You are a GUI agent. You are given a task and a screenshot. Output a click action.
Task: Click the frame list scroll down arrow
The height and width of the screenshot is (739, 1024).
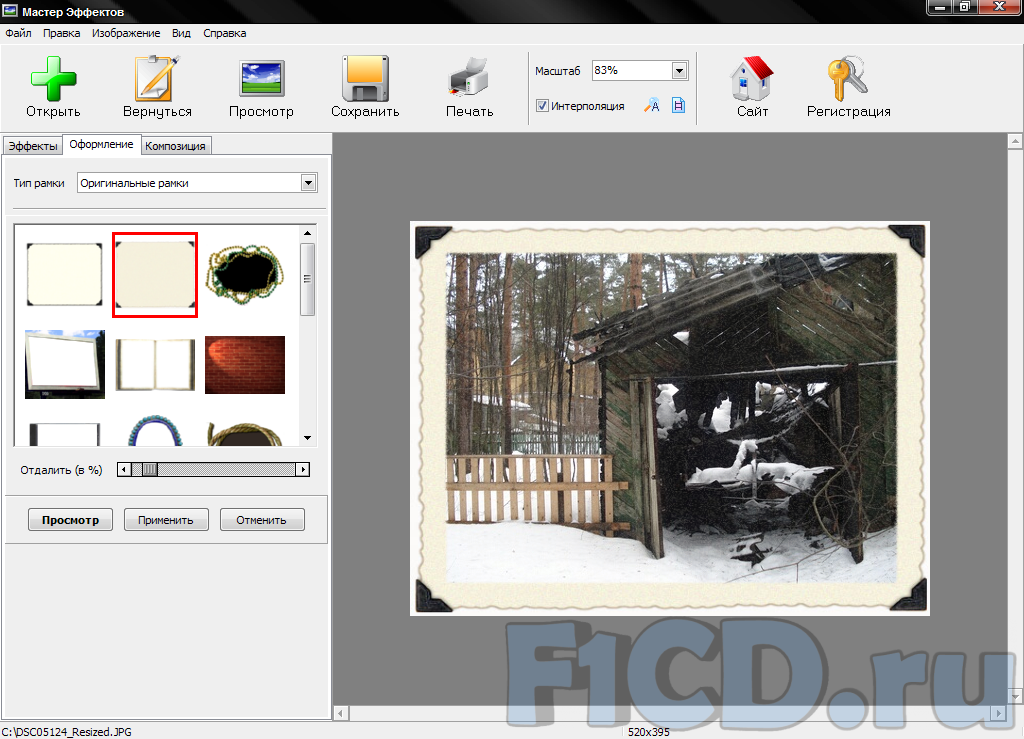pos(308,438)
